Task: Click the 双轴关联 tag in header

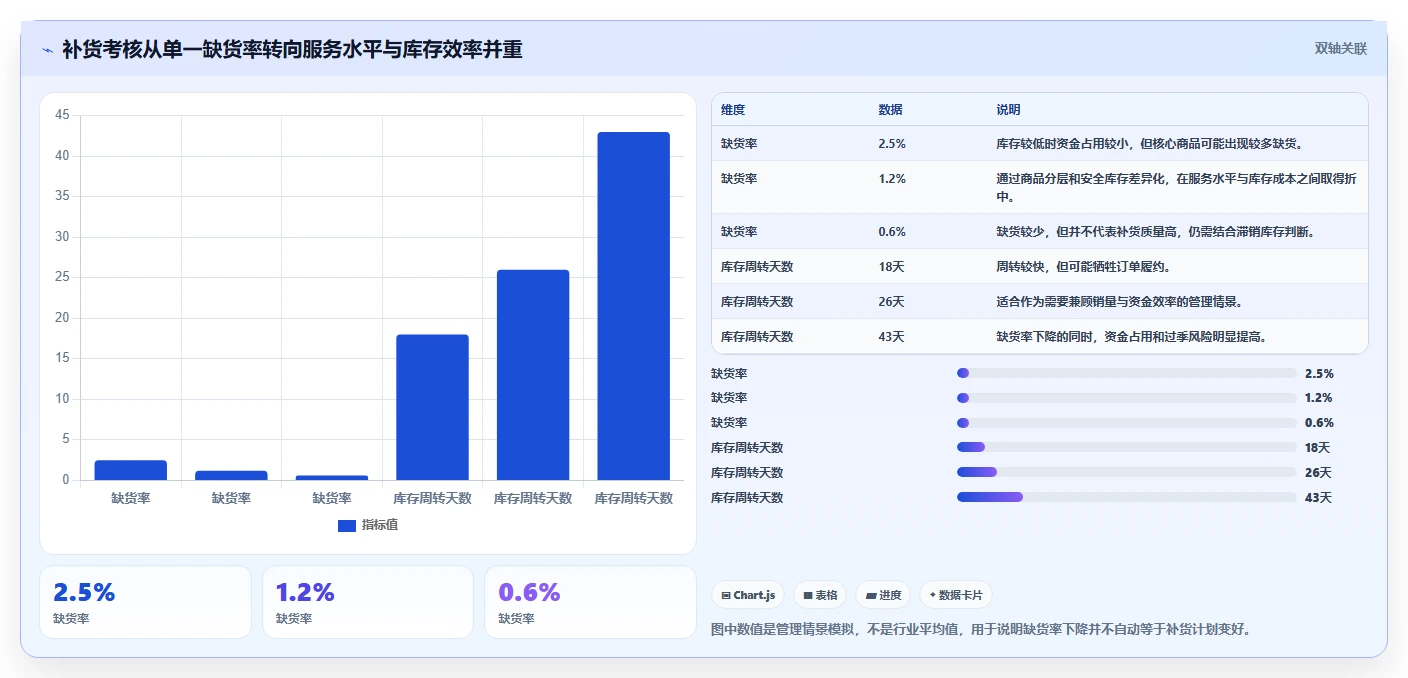Action: click(1340, 48)
